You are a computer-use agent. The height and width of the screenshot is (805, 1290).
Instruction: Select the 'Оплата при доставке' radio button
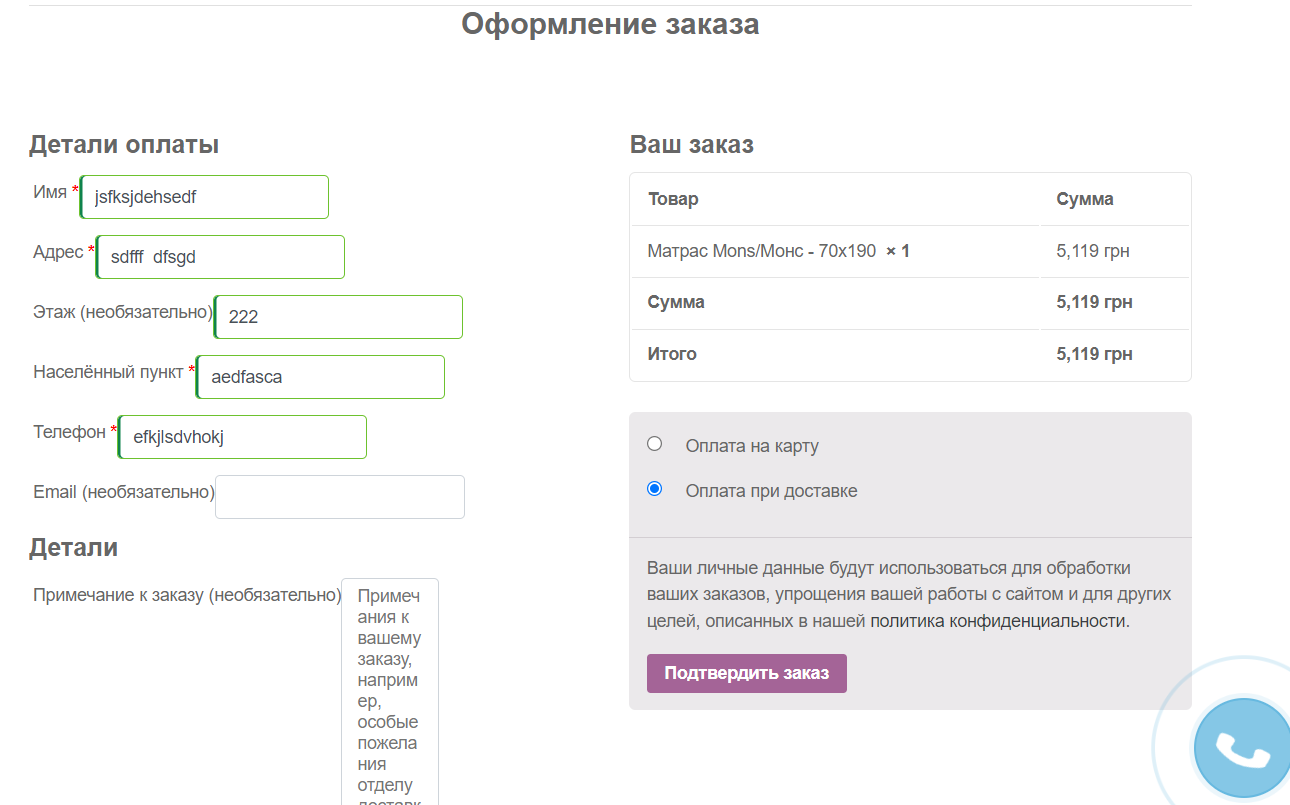pos(655,489)
